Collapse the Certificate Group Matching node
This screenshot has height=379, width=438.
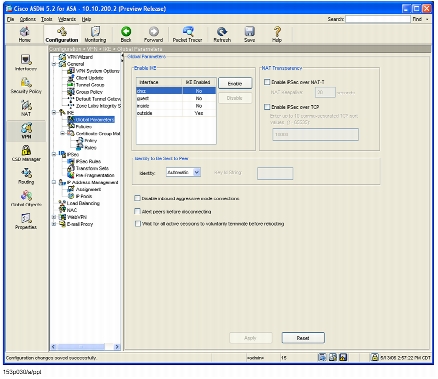(63, 133)
